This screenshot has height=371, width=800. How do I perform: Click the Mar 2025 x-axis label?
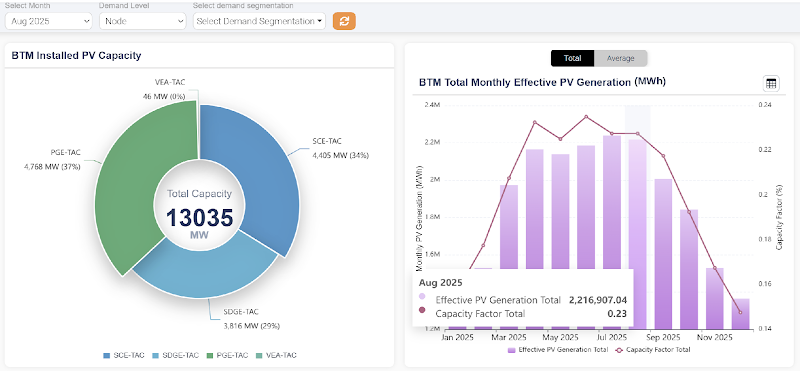click(509, 337)
